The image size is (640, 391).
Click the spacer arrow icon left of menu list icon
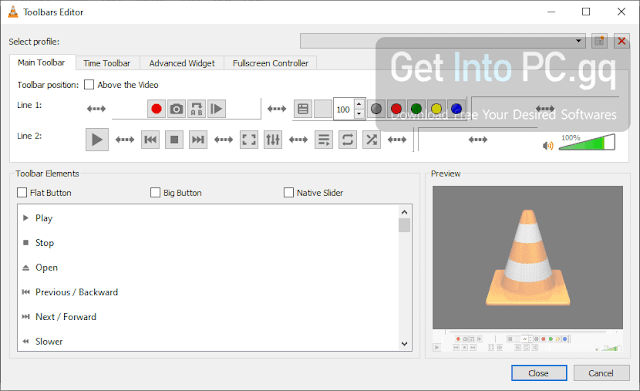pyautogui.click(x=277, y=109)
